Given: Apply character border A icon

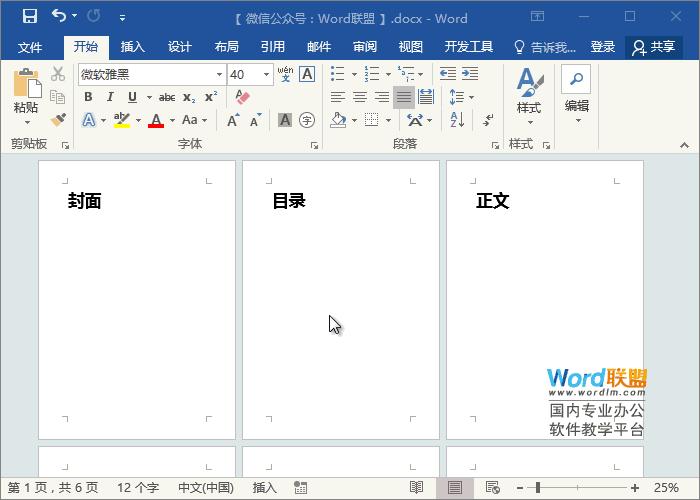Looking at the screenshot, I should coord(307,74).
